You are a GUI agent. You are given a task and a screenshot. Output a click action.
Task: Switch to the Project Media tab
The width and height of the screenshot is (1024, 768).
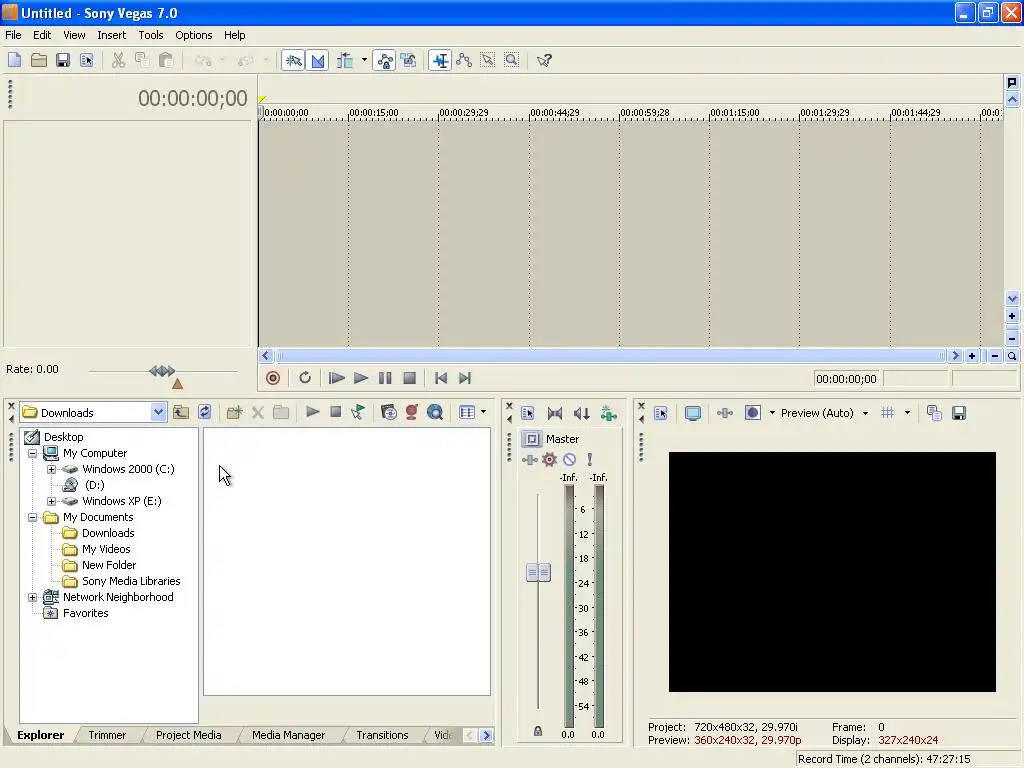[x=189, y=735]
